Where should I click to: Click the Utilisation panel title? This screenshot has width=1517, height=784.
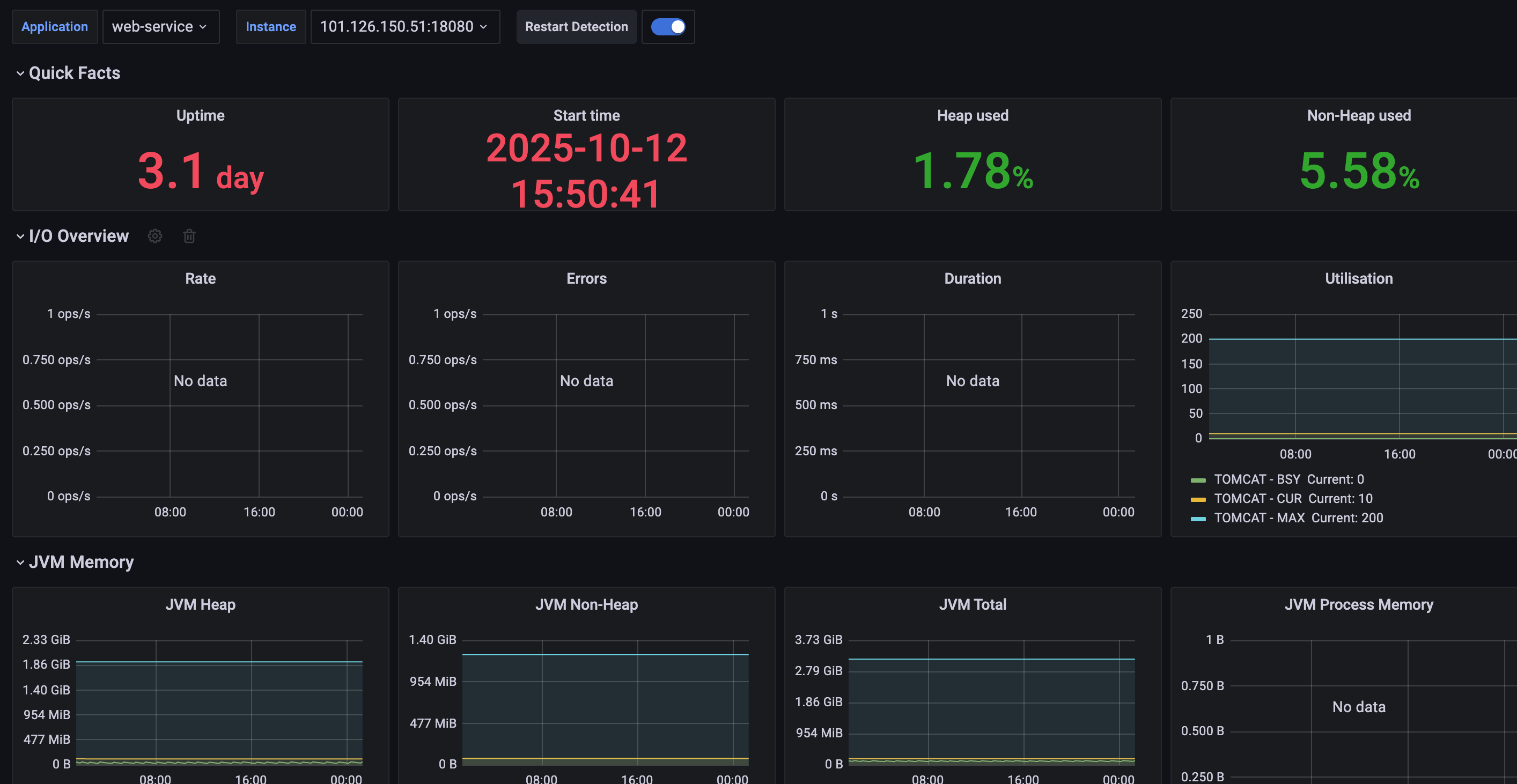pyautogui.click(x=1359, y=278)
